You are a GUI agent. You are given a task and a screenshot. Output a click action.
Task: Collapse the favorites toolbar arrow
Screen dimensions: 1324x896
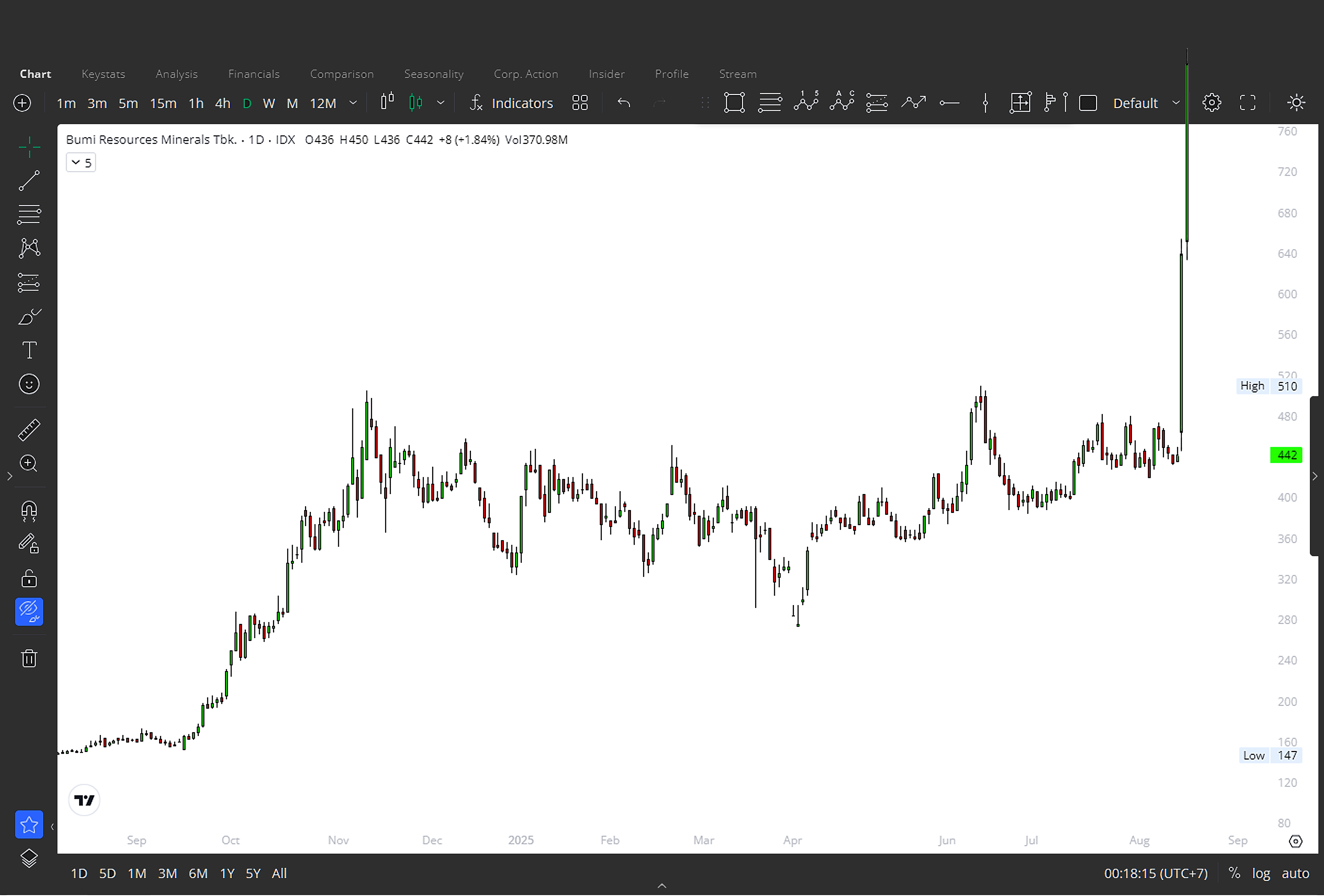(52, 827)
